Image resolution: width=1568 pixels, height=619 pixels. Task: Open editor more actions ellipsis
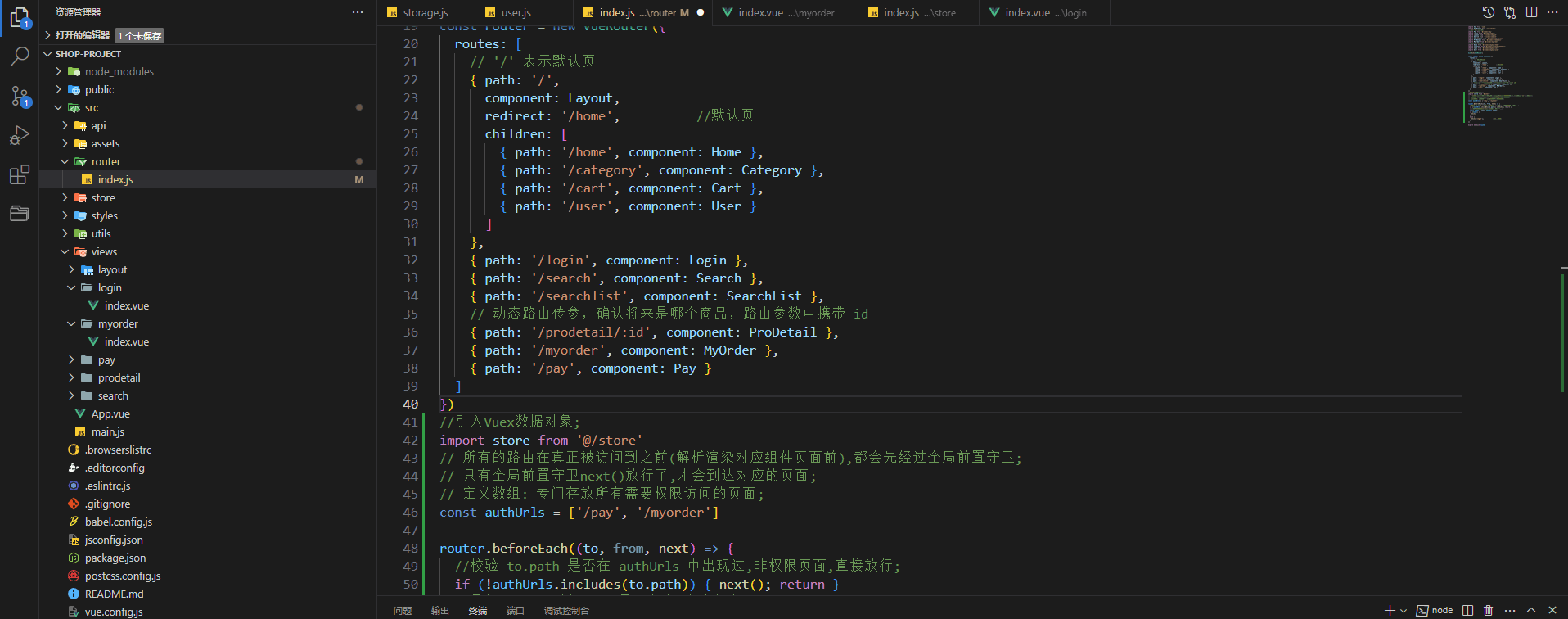point(1552,12)
